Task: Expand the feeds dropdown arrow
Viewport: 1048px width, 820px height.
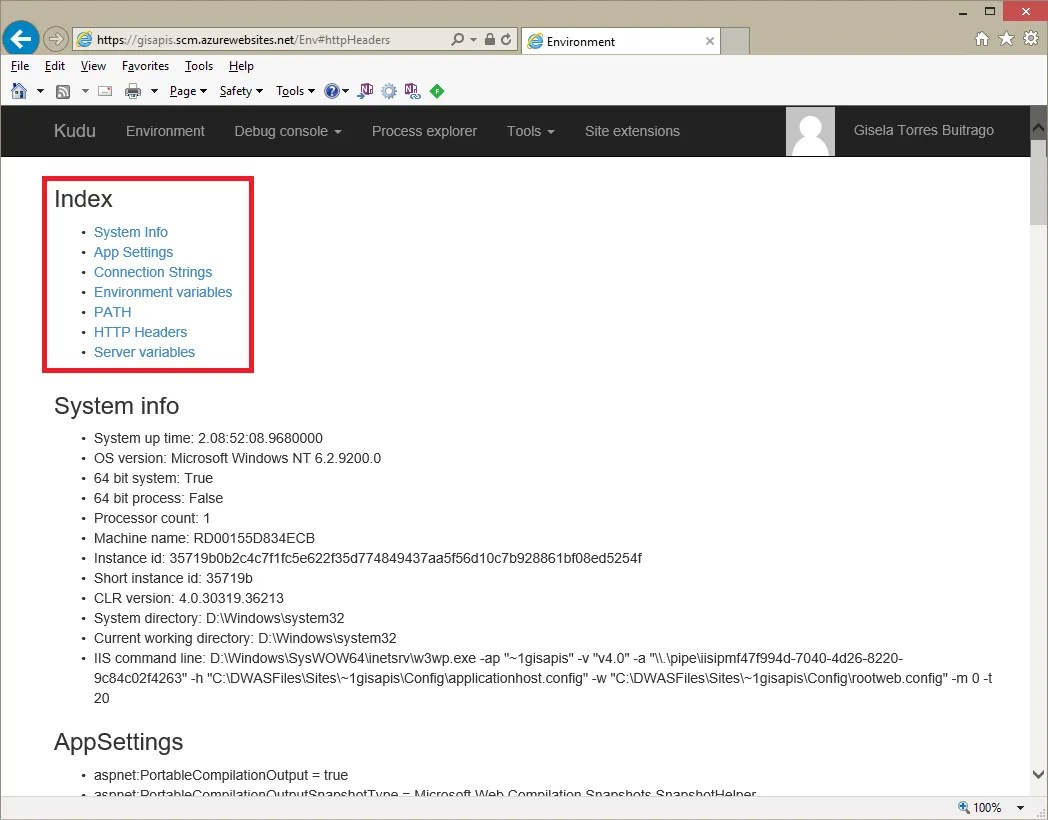Action: pyautogui.click(x=85, y=91)
